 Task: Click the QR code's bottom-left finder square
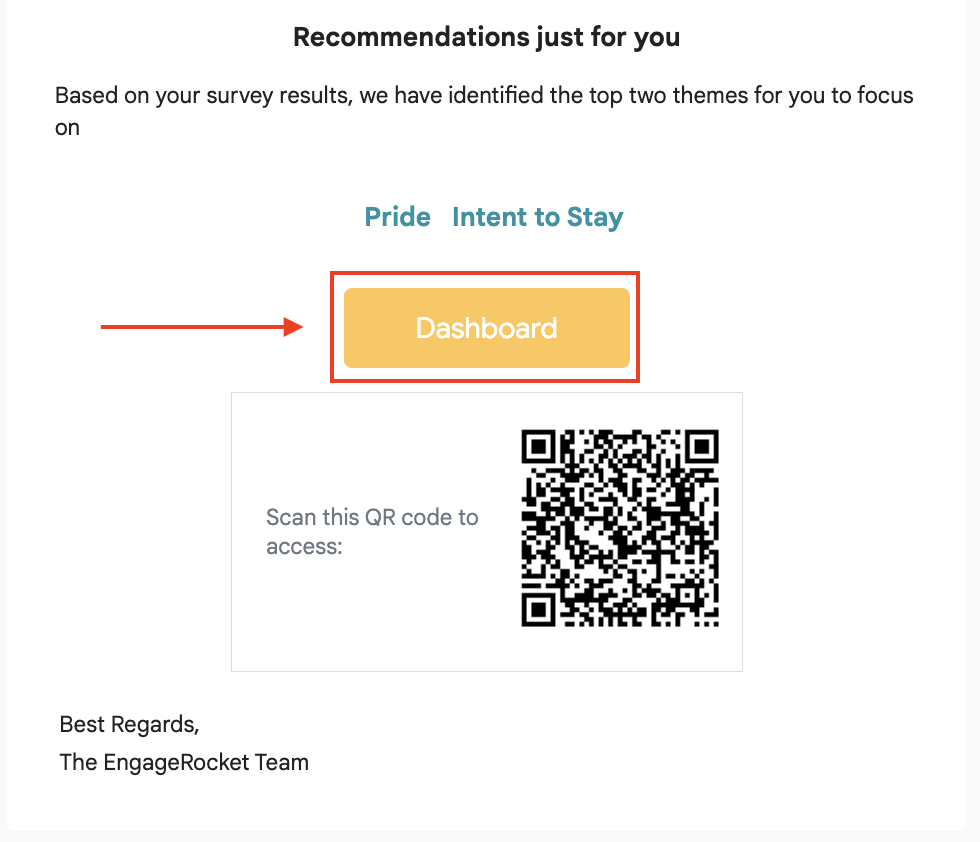538,610
